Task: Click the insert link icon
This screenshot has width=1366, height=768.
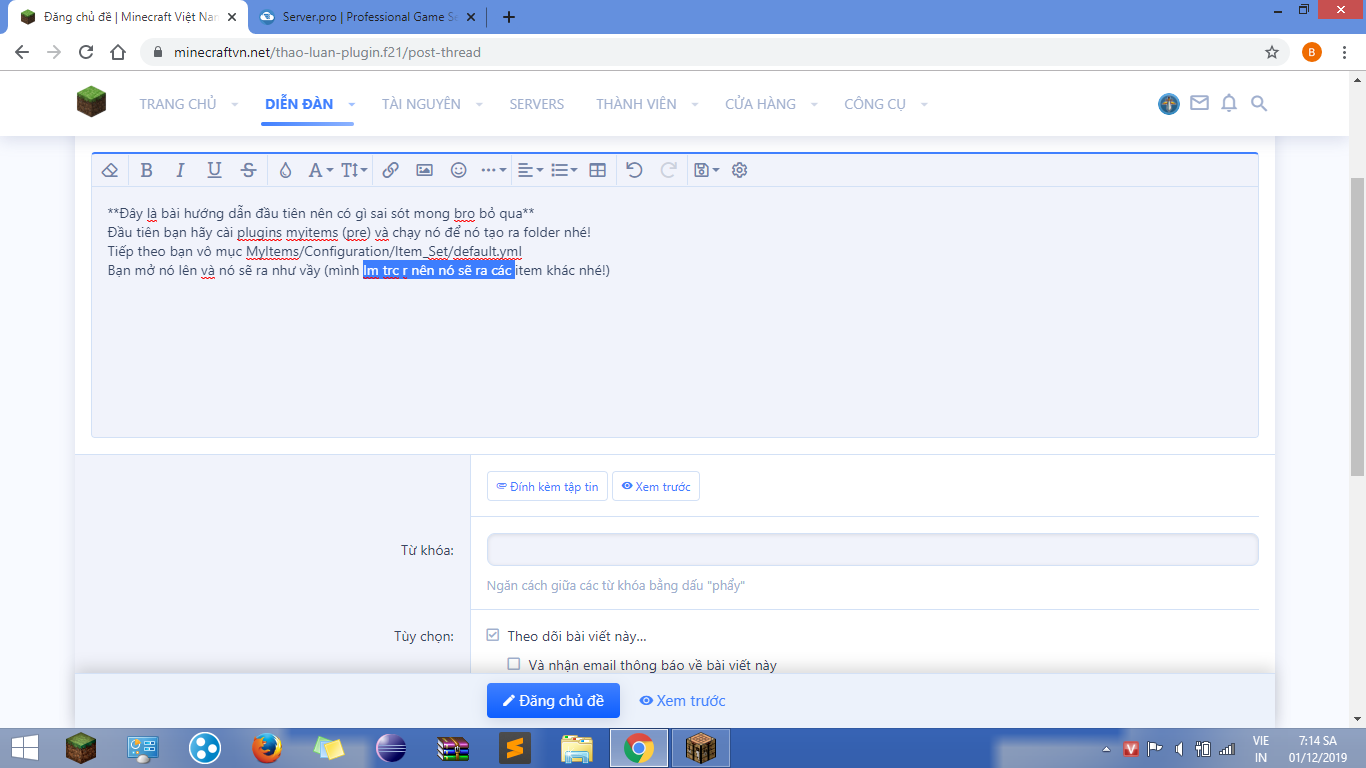Action: click(x=391, y=170)
